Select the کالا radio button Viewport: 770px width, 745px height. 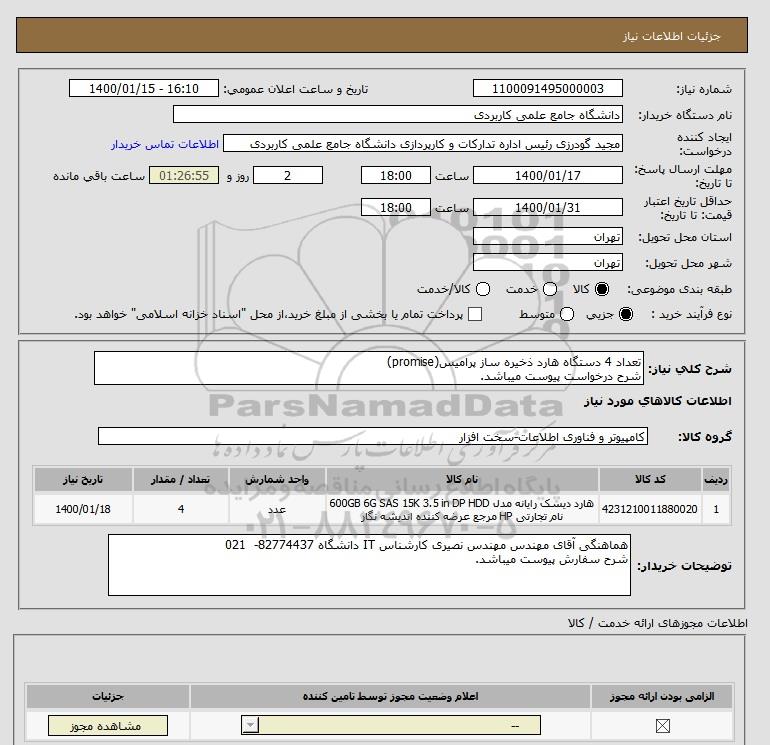pos(601,289)
